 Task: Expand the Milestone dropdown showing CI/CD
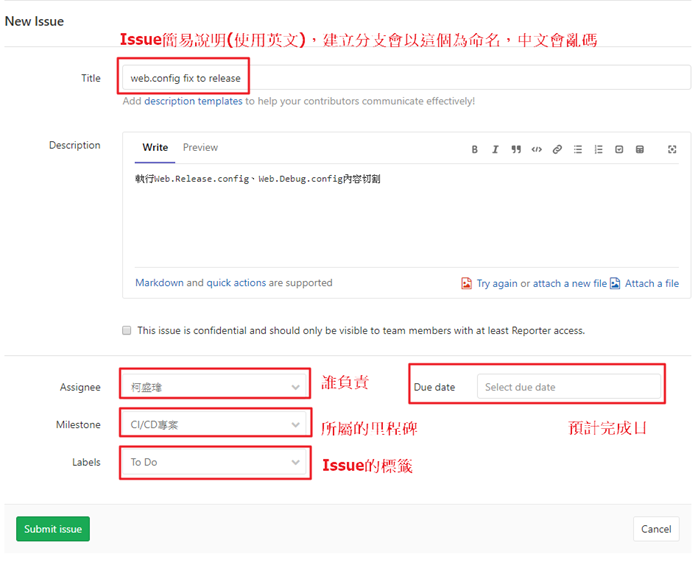(215, 425)
